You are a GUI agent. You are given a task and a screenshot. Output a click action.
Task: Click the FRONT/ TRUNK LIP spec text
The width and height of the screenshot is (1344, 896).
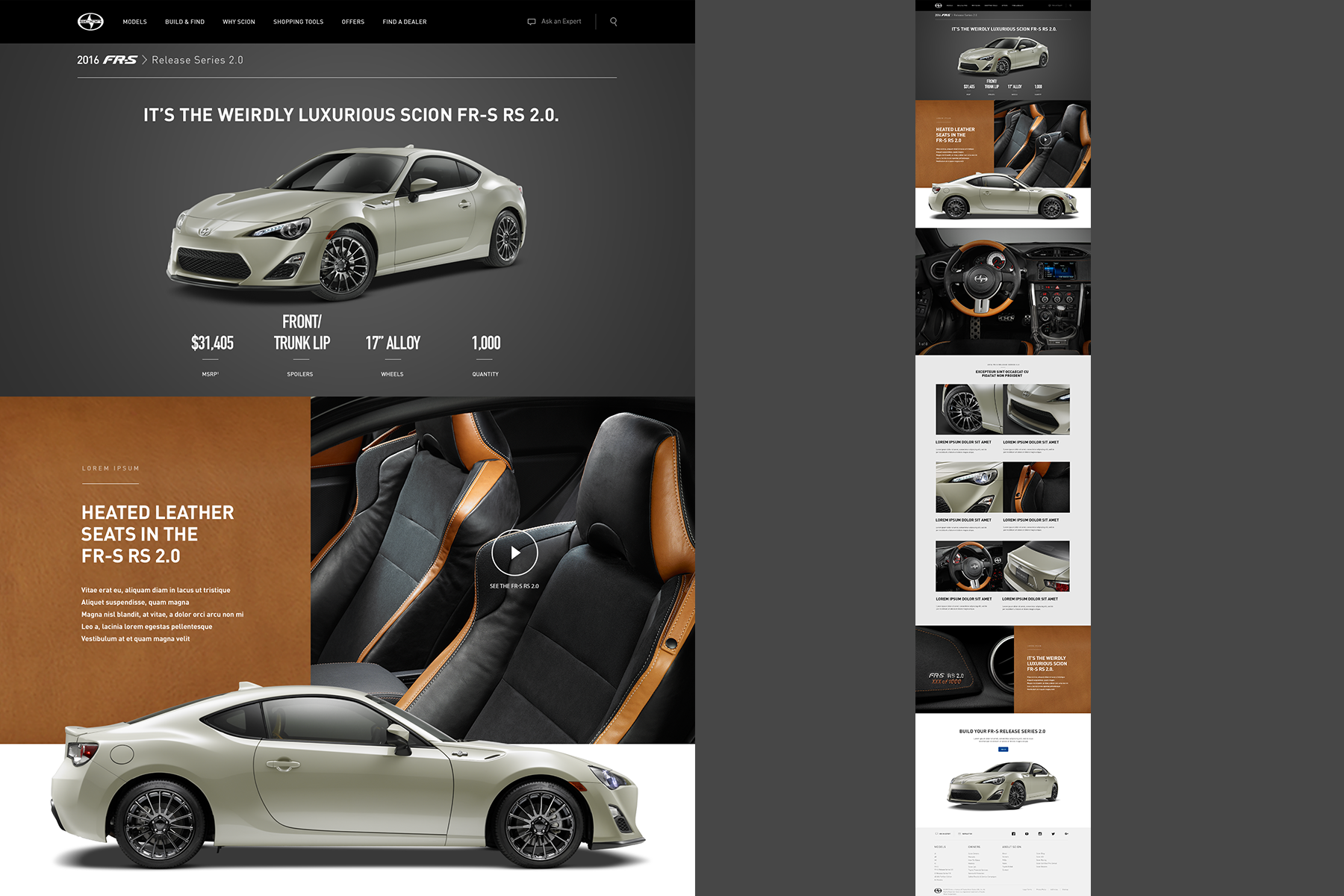pyautogui.click(x=302, y=332)
